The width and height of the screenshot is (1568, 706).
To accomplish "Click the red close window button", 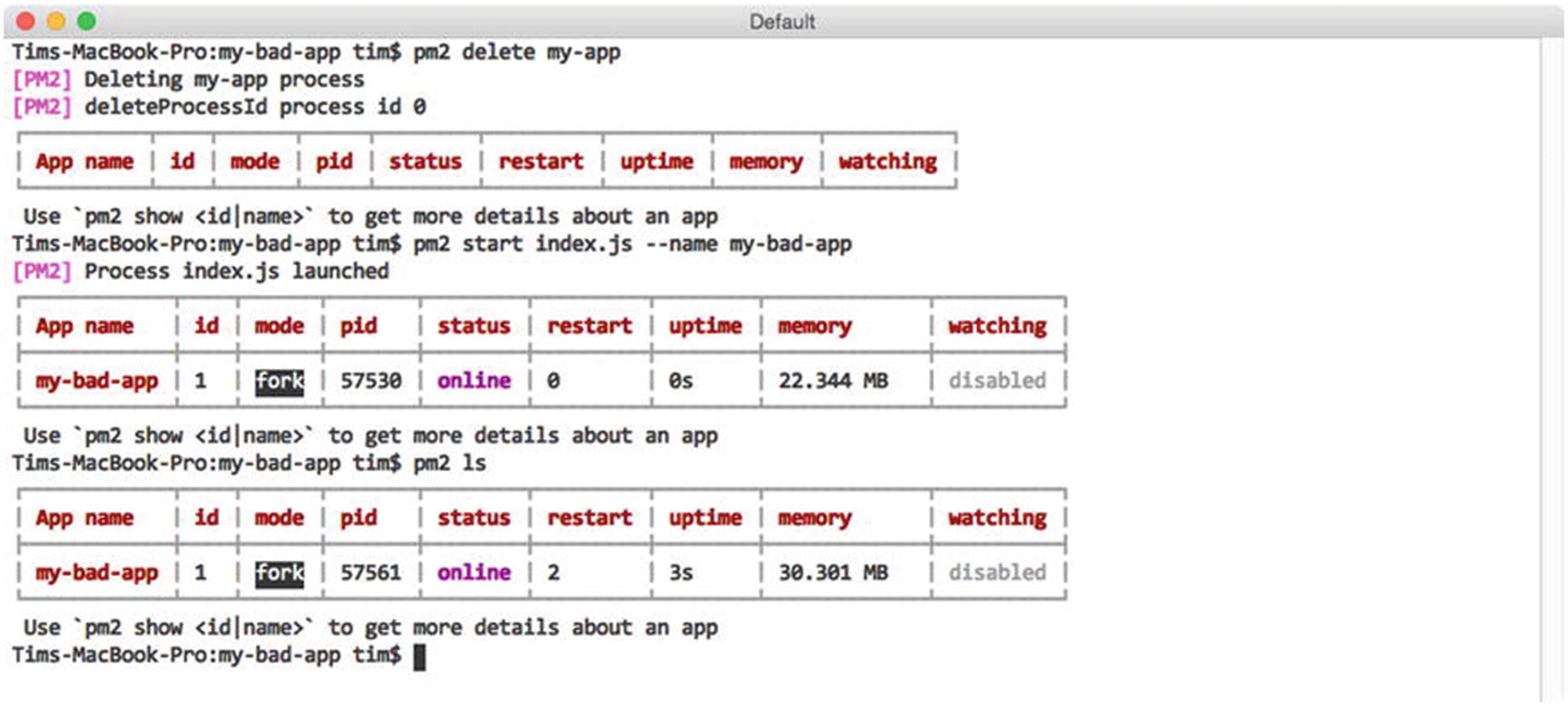I will [x=25, y=21].
